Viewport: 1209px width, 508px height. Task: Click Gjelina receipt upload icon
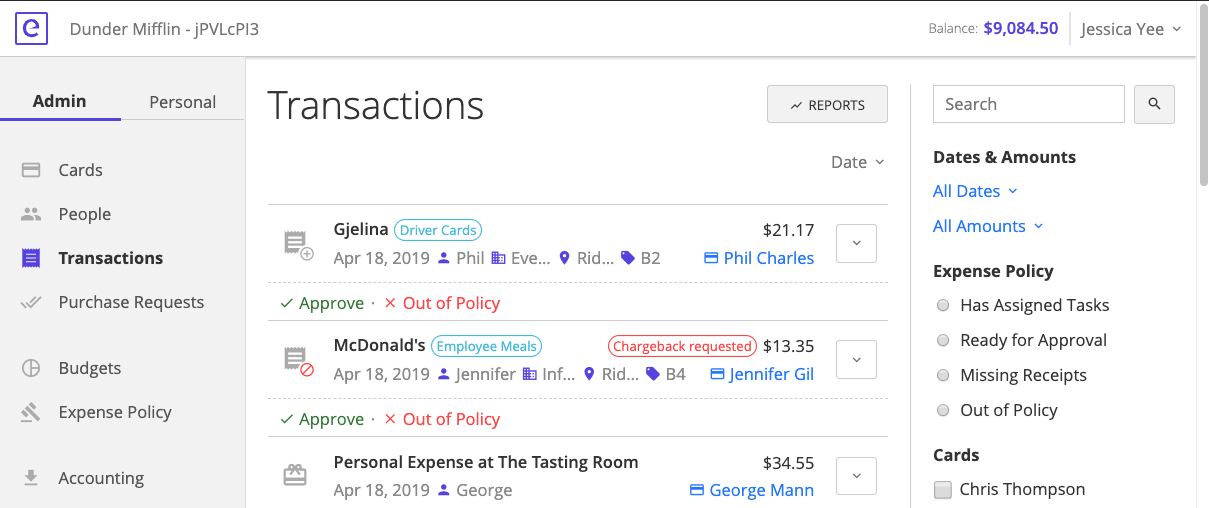297,244
